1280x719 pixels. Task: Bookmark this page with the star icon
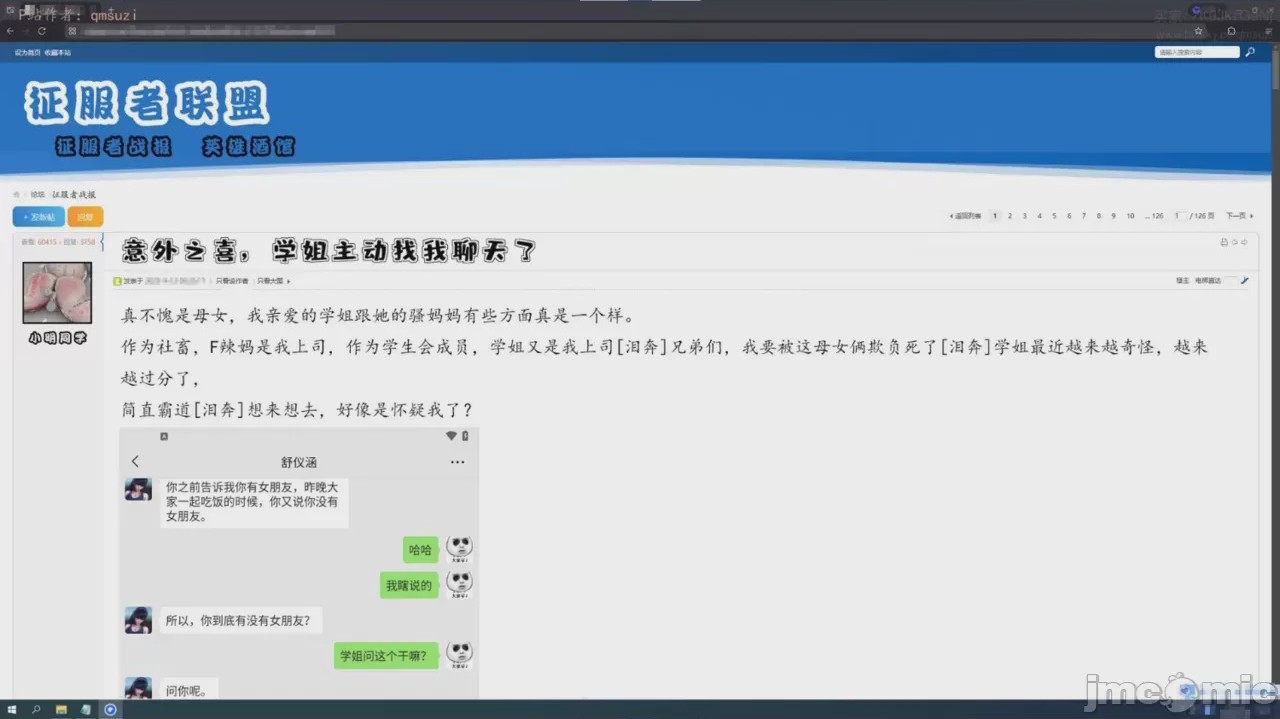(x=1198, y=31)
